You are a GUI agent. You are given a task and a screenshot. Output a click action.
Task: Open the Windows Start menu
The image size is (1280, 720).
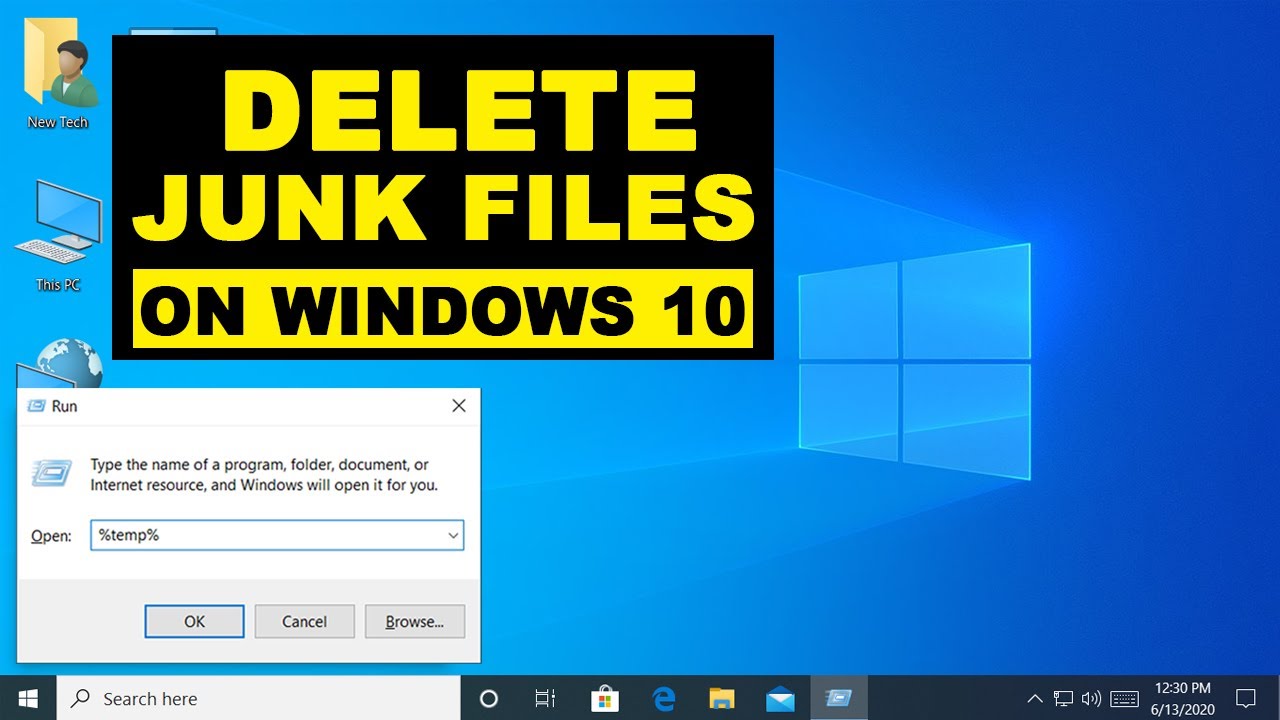pos(28,698)
